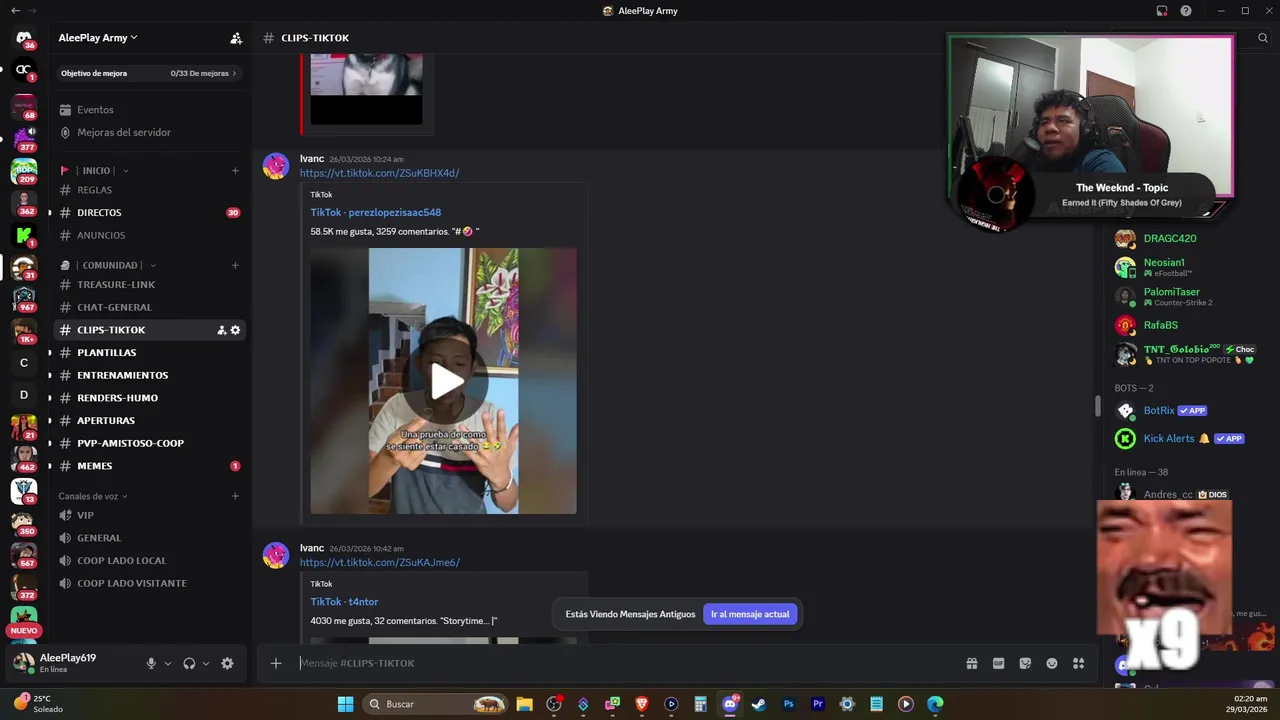Image resolution: width=1280 pixels, height=720 pixels.
Task: Open the Kick server icon with K logo
Action: 24,236
